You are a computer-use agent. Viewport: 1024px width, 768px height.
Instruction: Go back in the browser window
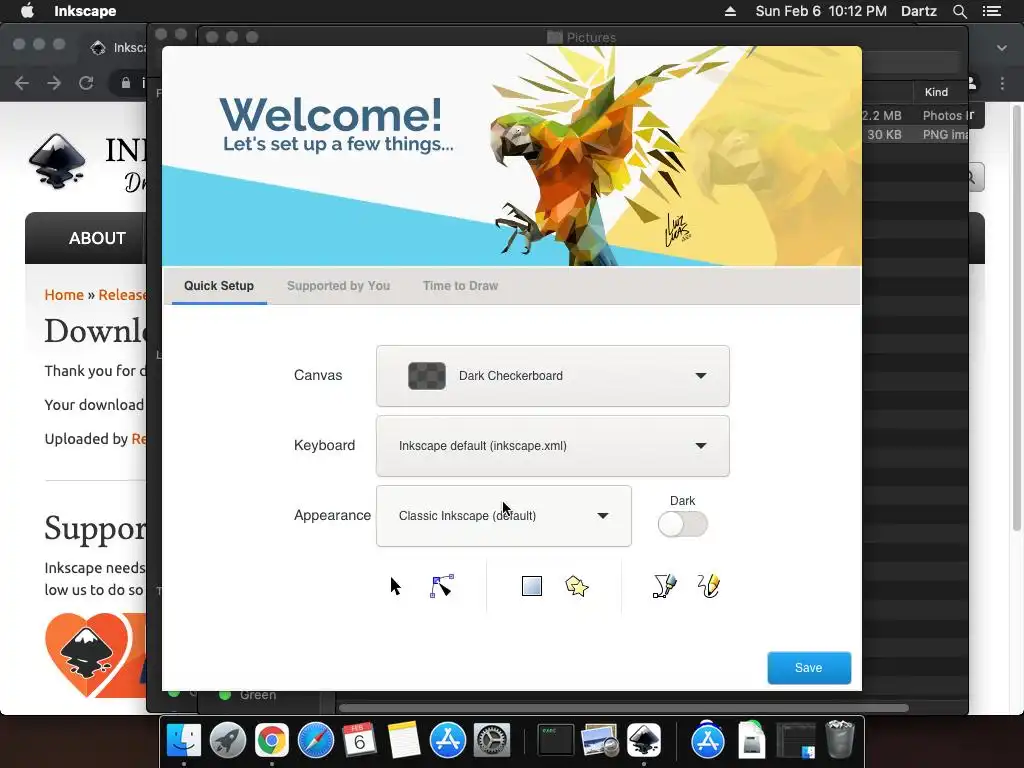tap(22, 83)
